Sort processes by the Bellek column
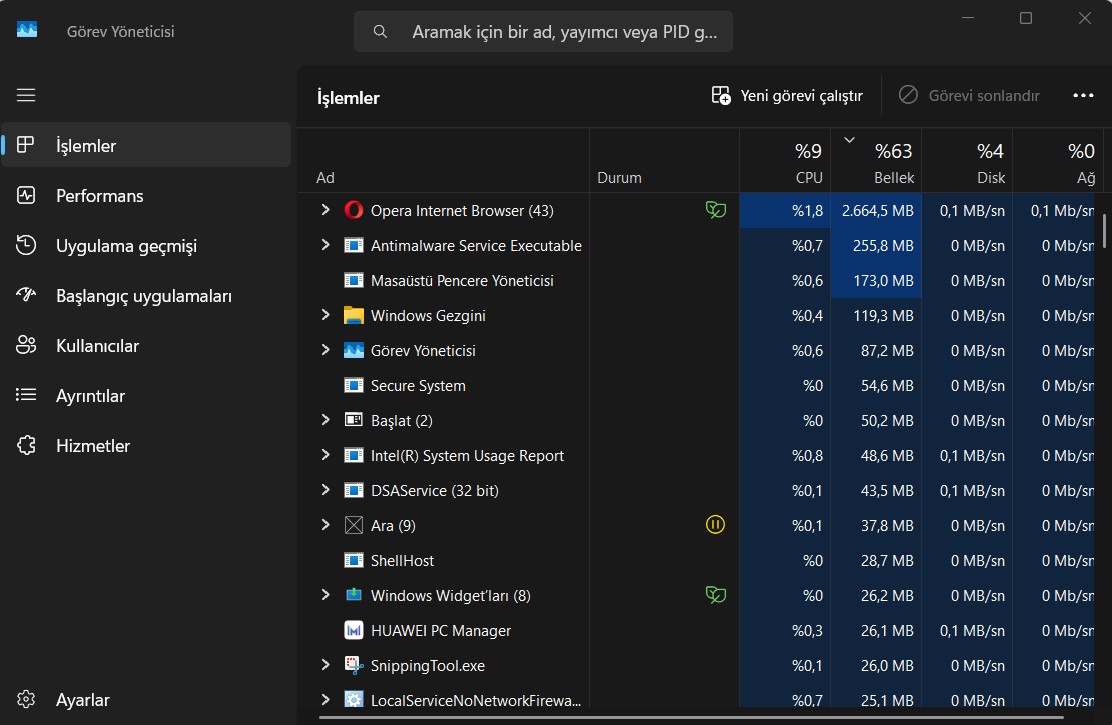 click(x=876, y=161)
